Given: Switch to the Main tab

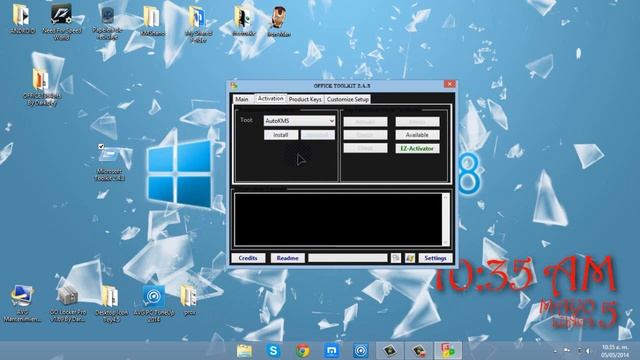Looking at the screenshot, I should click(242, 99).
